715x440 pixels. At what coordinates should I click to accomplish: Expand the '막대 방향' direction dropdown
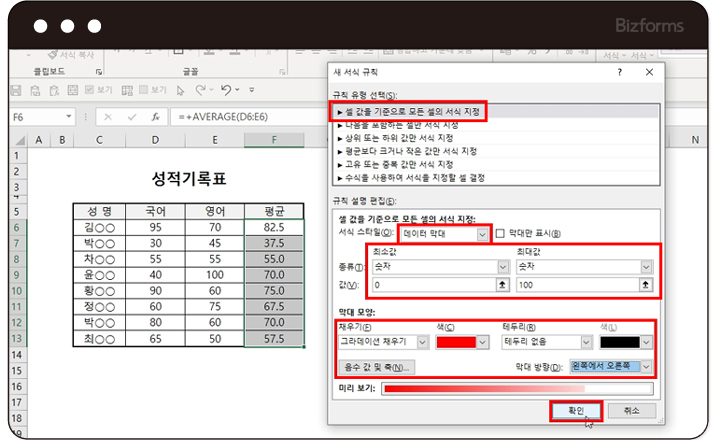pyautogui.click(x=646, y=367)
